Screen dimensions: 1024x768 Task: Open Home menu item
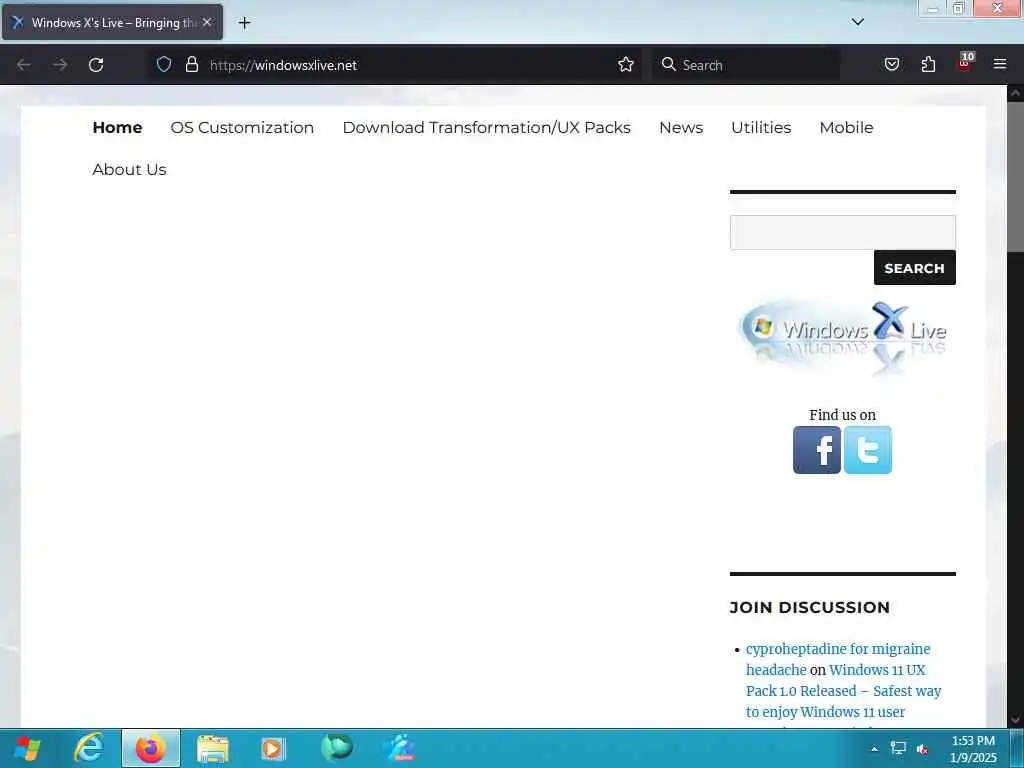(x=118, y=127)
